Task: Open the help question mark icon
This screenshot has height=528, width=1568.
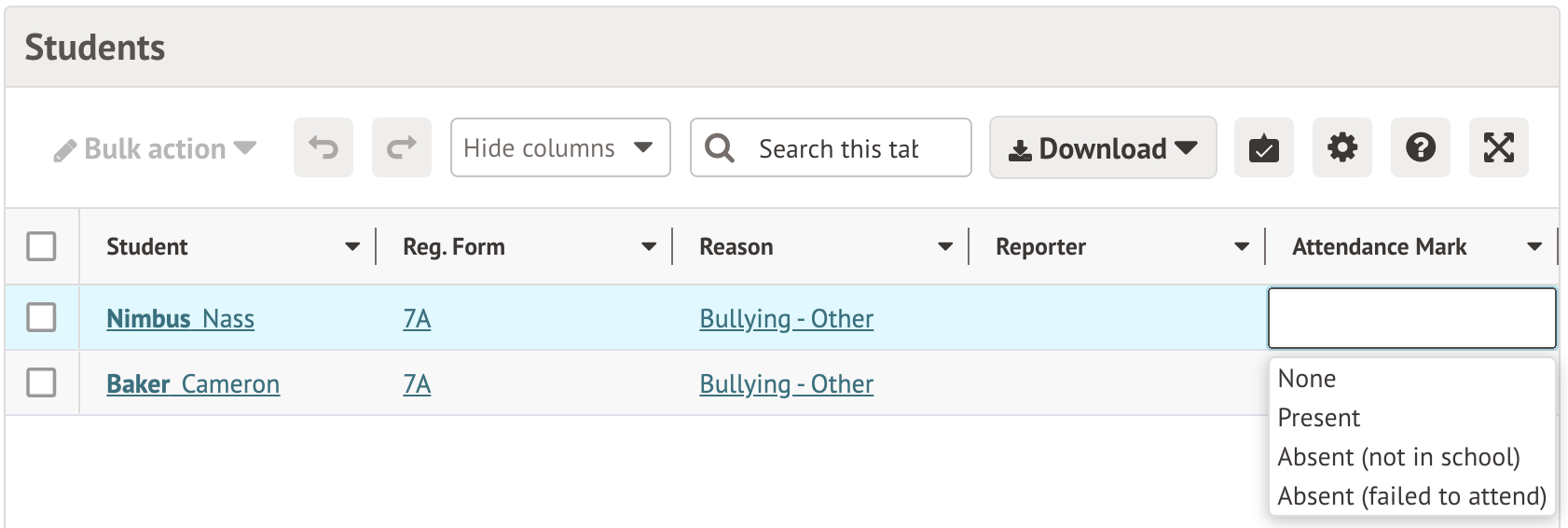Action: click(1420, 147)
